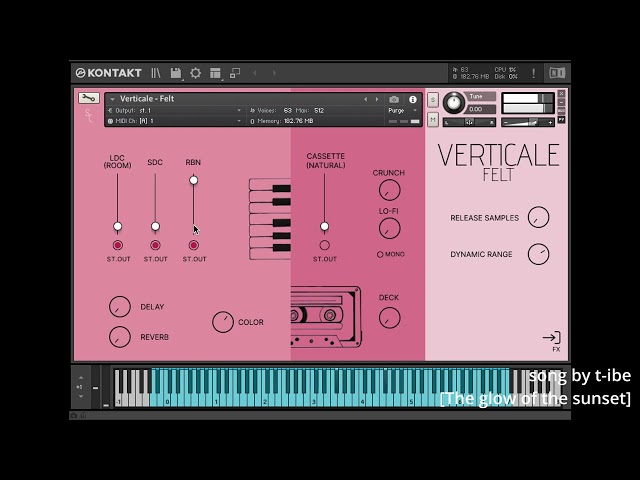Open the Purge dropdown
The height and width of the screenshot is (480, 640).
point(402,111)
